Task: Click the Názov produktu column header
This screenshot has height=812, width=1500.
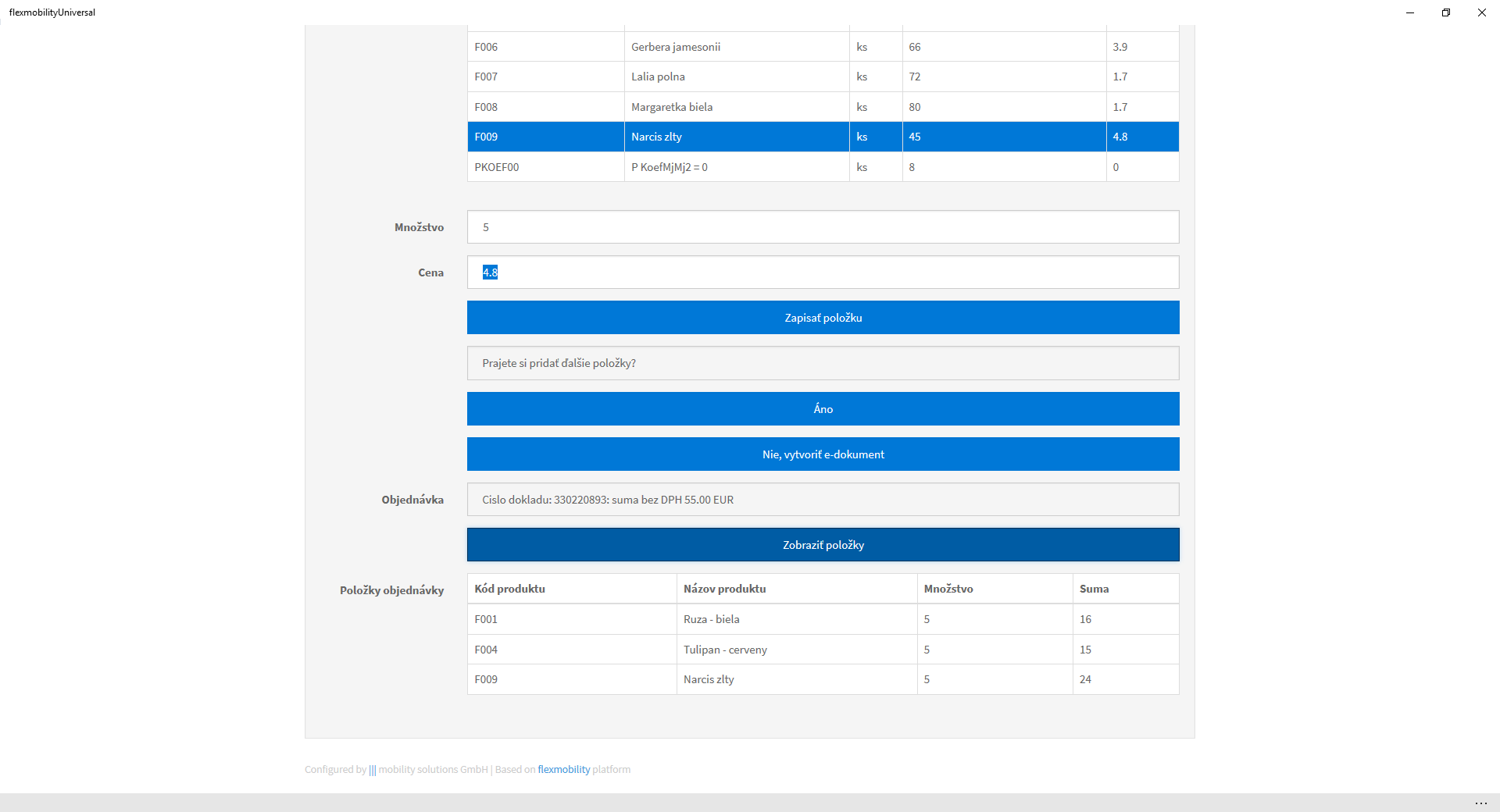Action: click(x=797, y=589)
